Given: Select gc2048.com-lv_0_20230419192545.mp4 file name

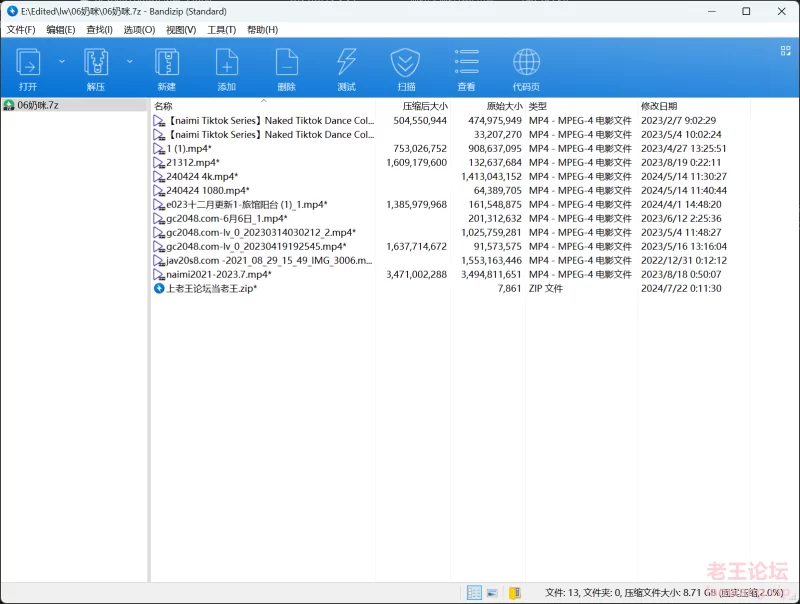Looking at the screenshot, I should pyautogui.click(x=257, y=246).
